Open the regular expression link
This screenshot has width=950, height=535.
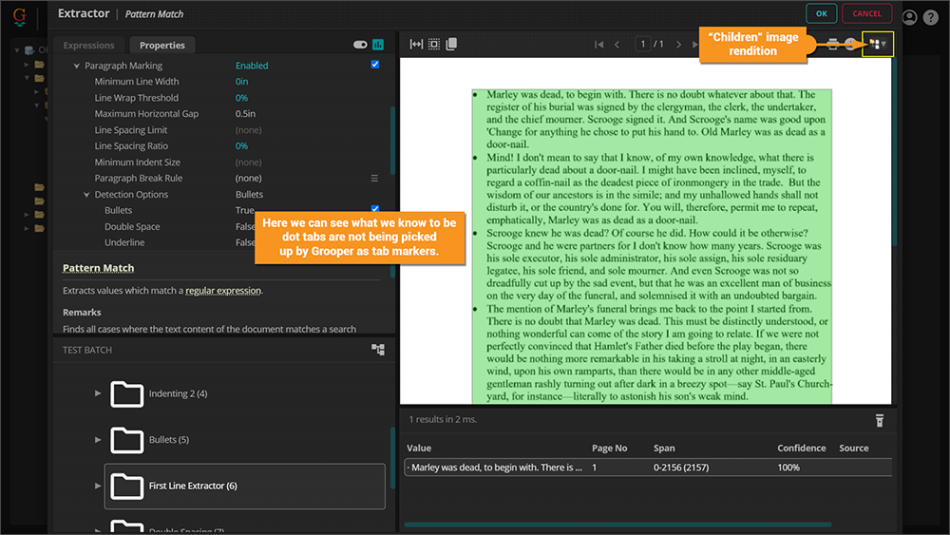click(223, 291)
